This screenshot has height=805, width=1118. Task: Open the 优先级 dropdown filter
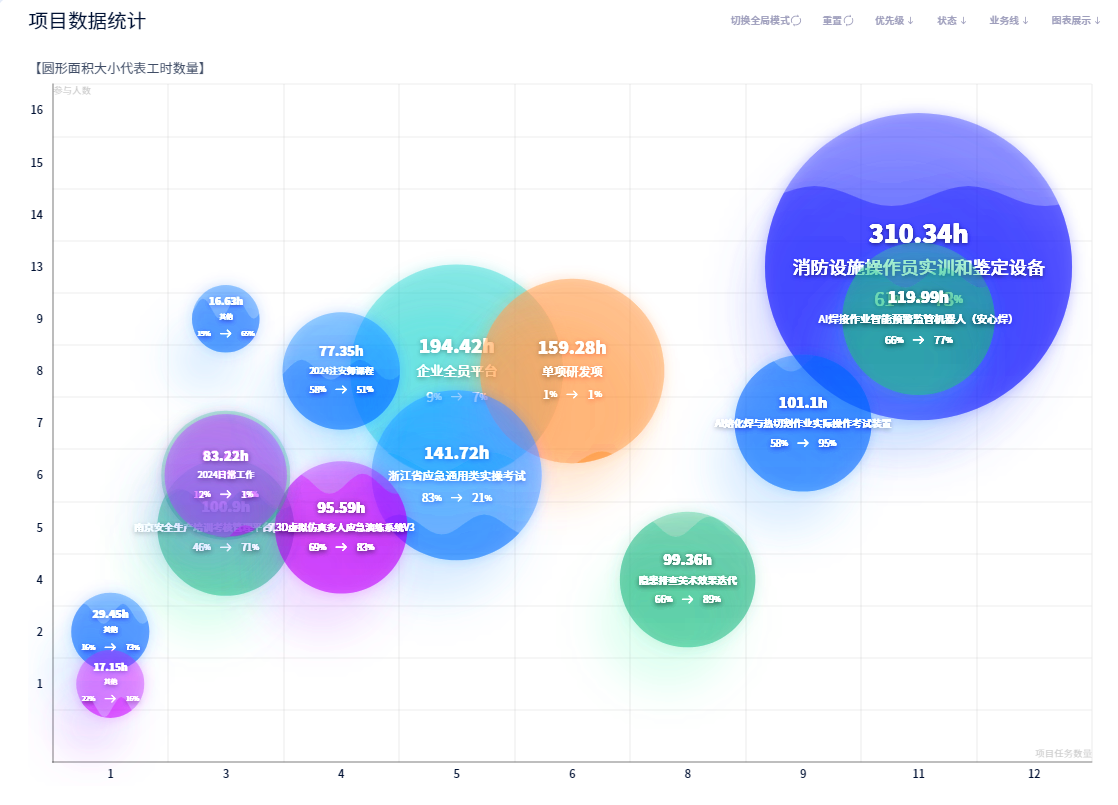click(x=894, y=21)
